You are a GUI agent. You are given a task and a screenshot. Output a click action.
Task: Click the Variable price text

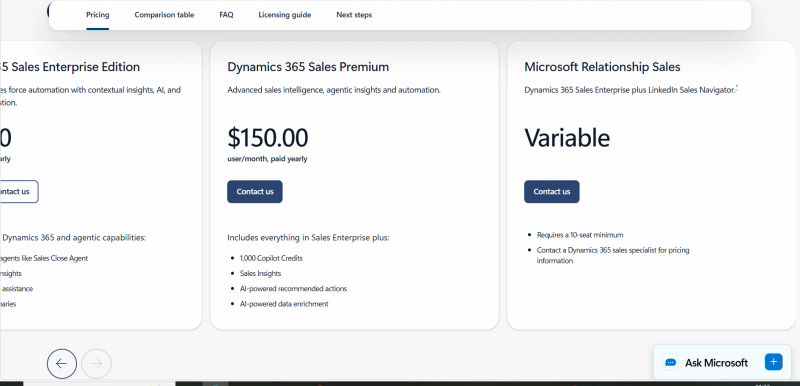pos(567,138)
